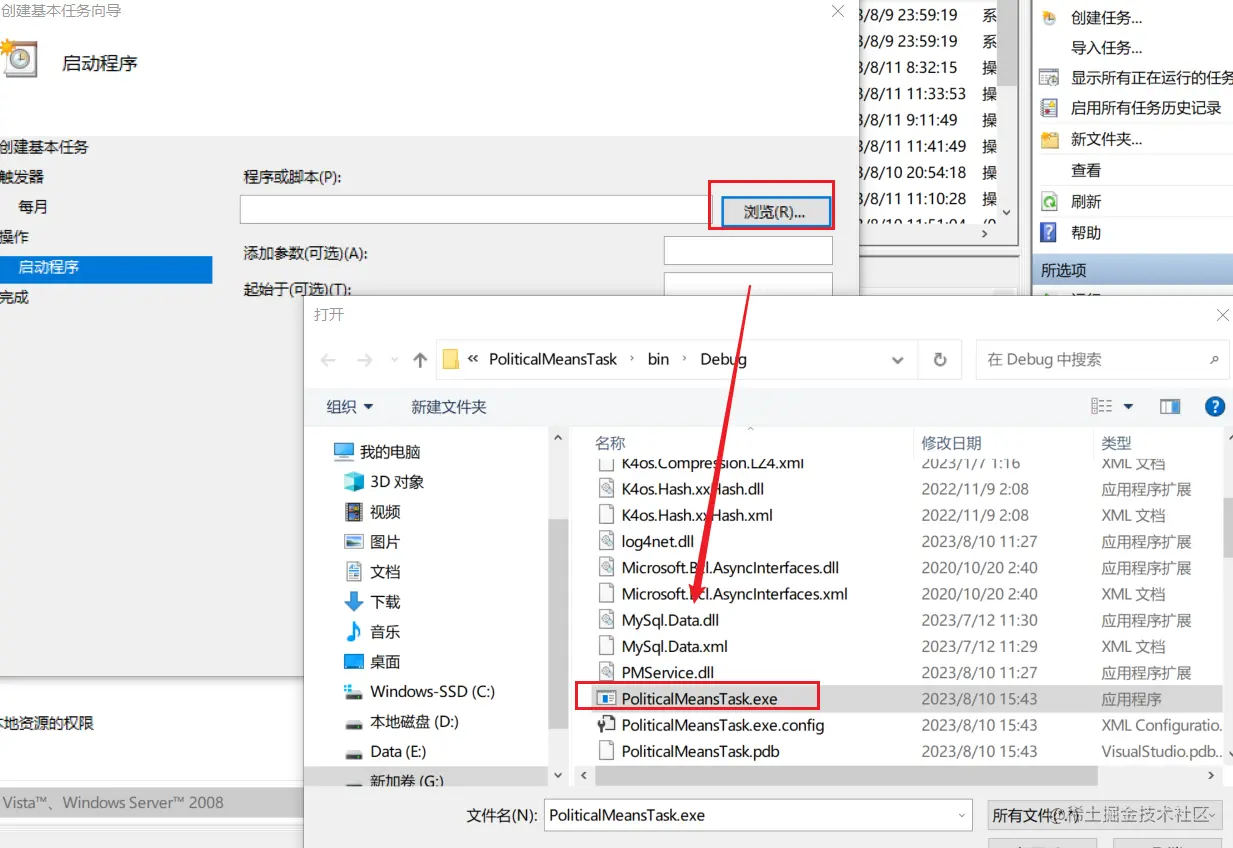
Task: Select file PoliticalMeansTask.pdb
Action: 700,751
